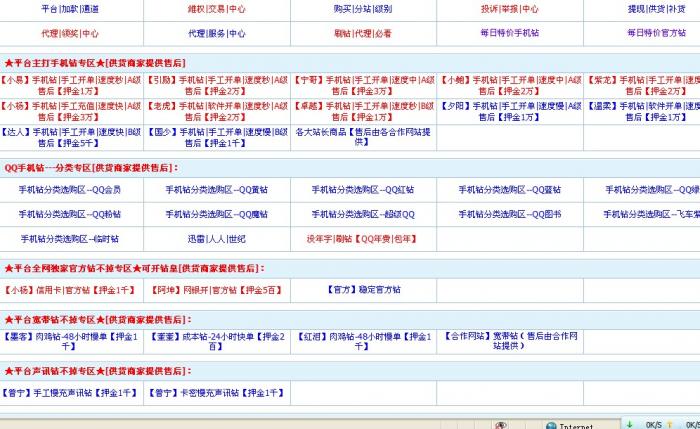Select 【小杨】手机钻 手工充值 supplier
The width and height of the screenshot is (700, 429).
pos(71,111)
